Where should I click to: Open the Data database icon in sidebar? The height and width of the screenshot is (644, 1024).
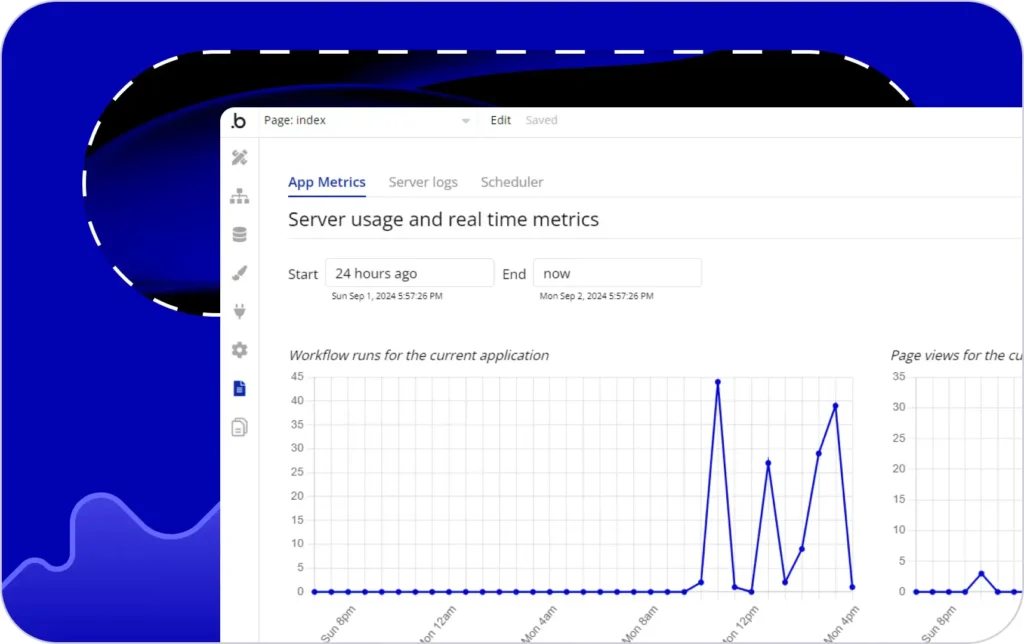coord(239,235)
